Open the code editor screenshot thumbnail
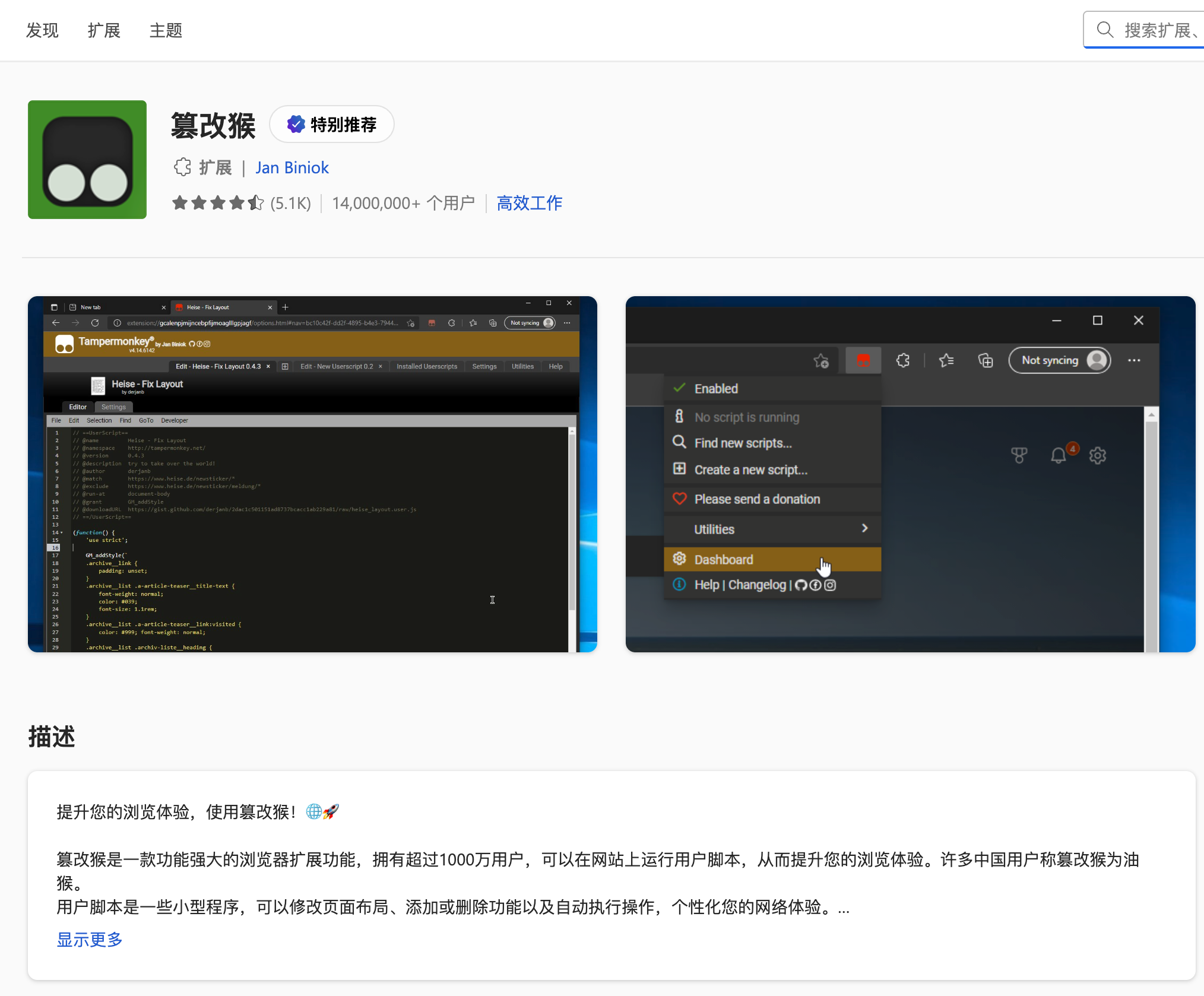This screenshot has height=996, width=1204. tap(312, 474)
